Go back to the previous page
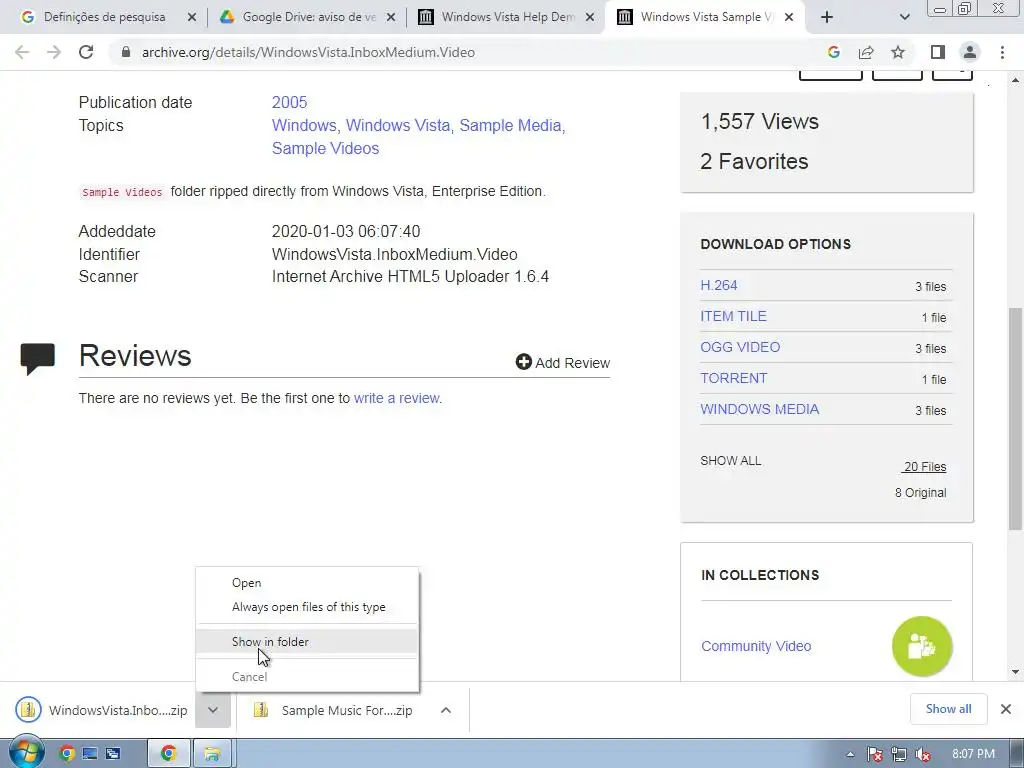Screen dimensions: 1024x768 [22, 52]
